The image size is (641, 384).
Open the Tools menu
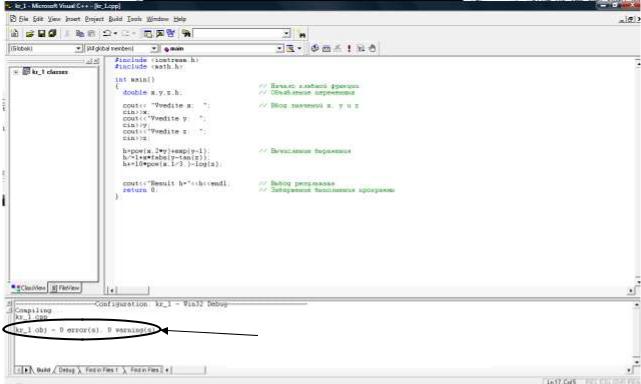click(x=134, y=19)
